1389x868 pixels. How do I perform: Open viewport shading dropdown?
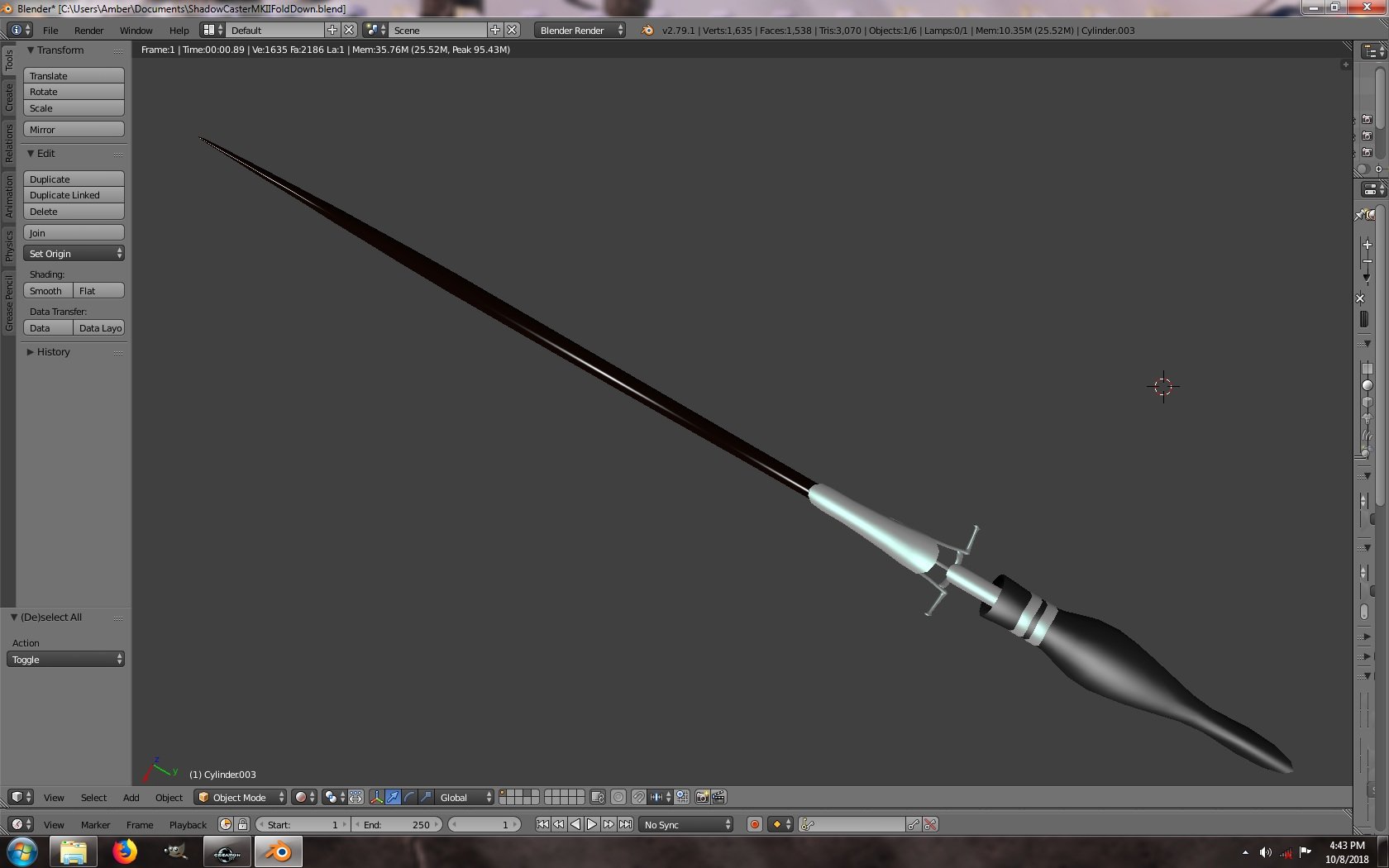coord(304,797)
